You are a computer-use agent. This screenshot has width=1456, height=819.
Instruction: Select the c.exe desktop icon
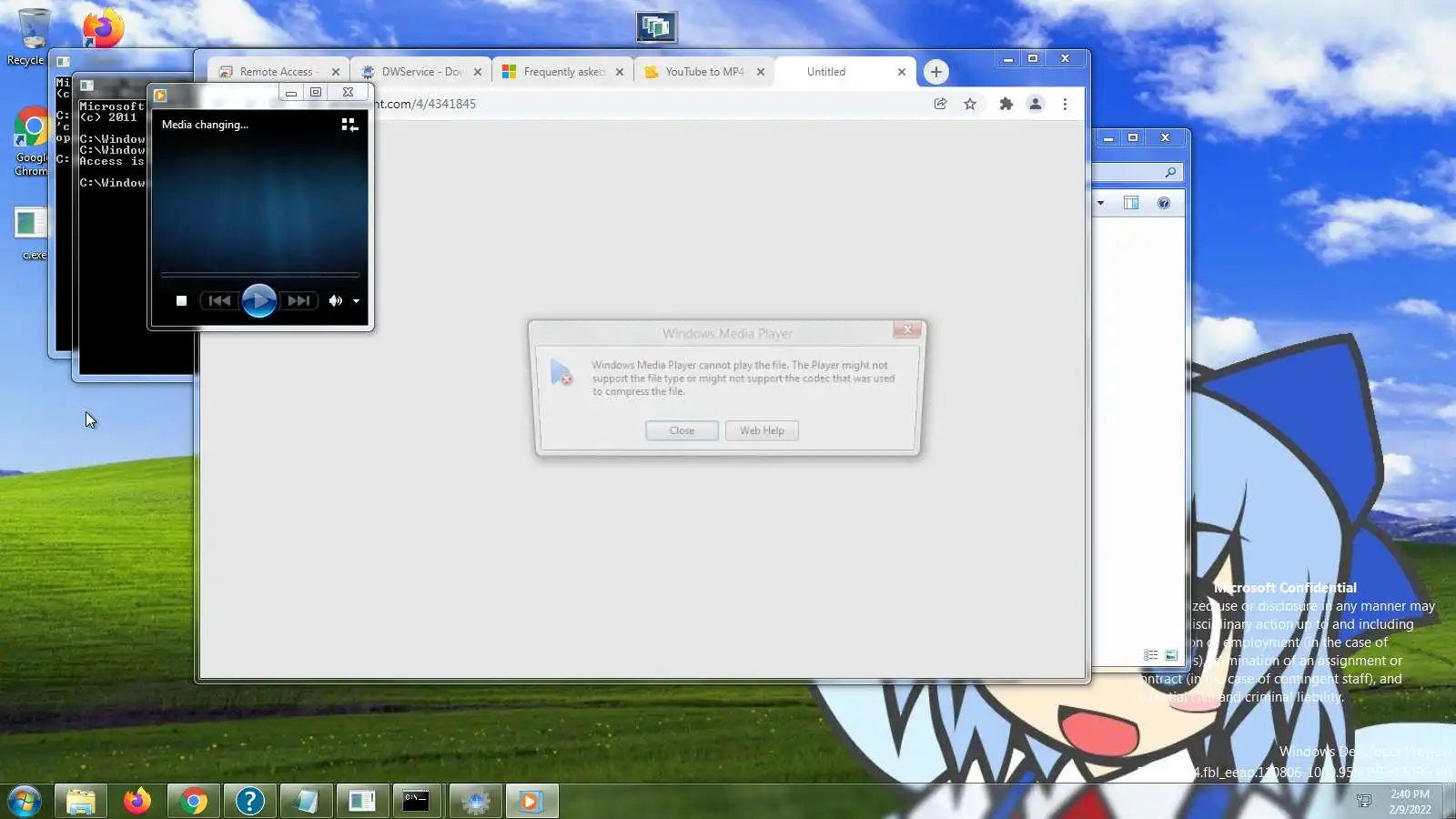coord(33,233)
